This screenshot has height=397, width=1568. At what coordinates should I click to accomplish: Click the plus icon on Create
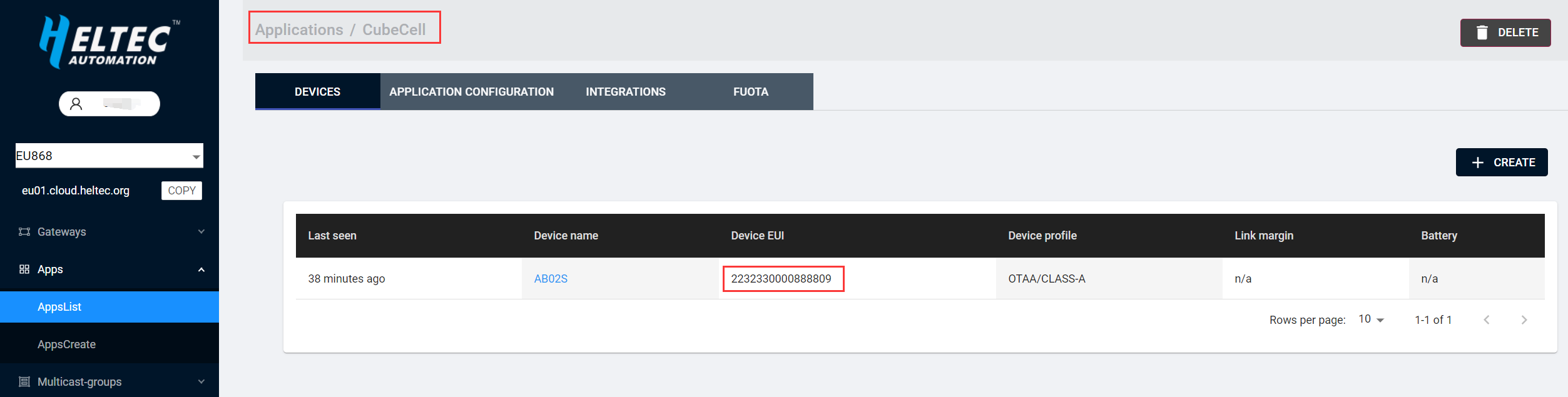[1477, 163]
